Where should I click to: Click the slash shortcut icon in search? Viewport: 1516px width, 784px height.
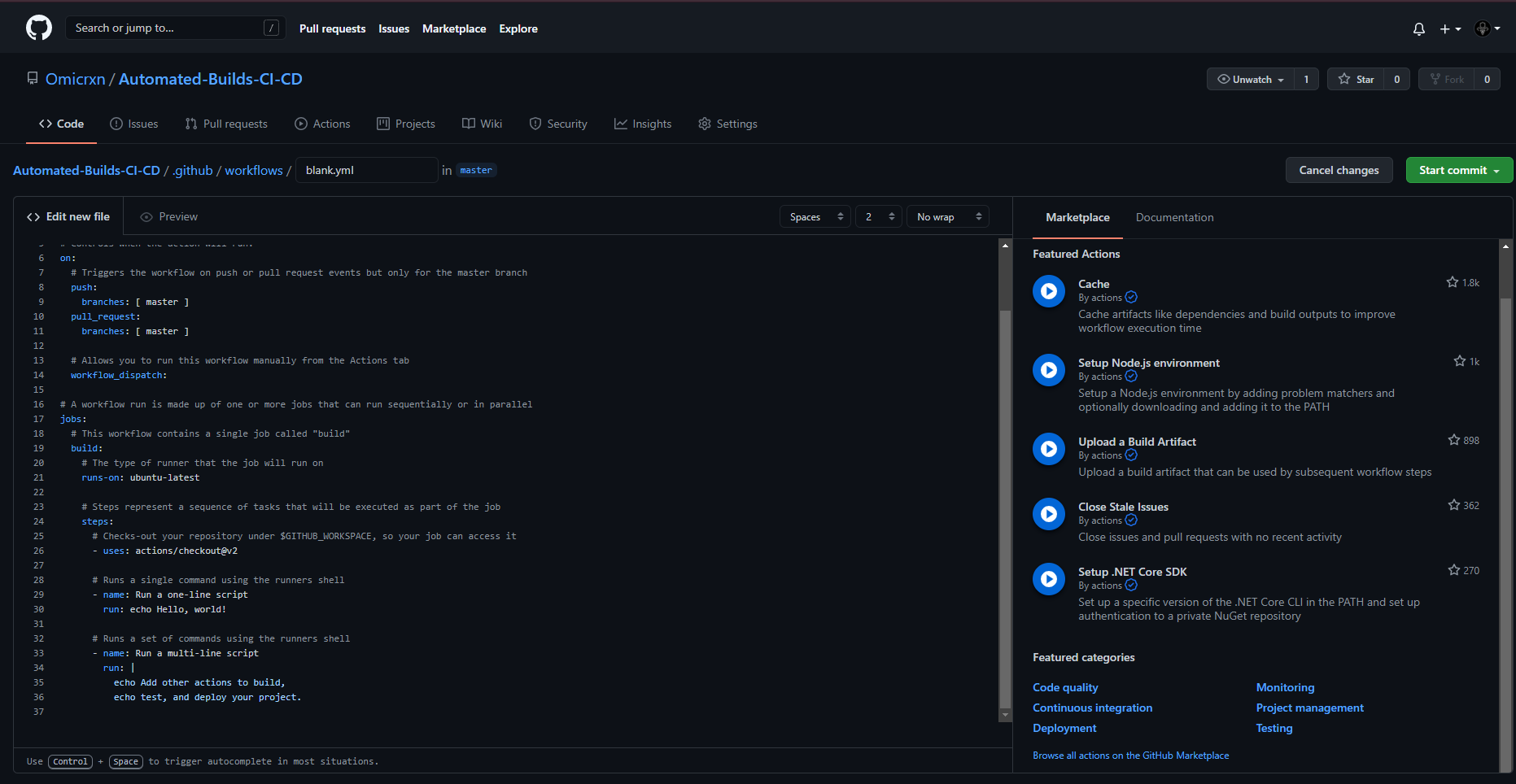272,28
